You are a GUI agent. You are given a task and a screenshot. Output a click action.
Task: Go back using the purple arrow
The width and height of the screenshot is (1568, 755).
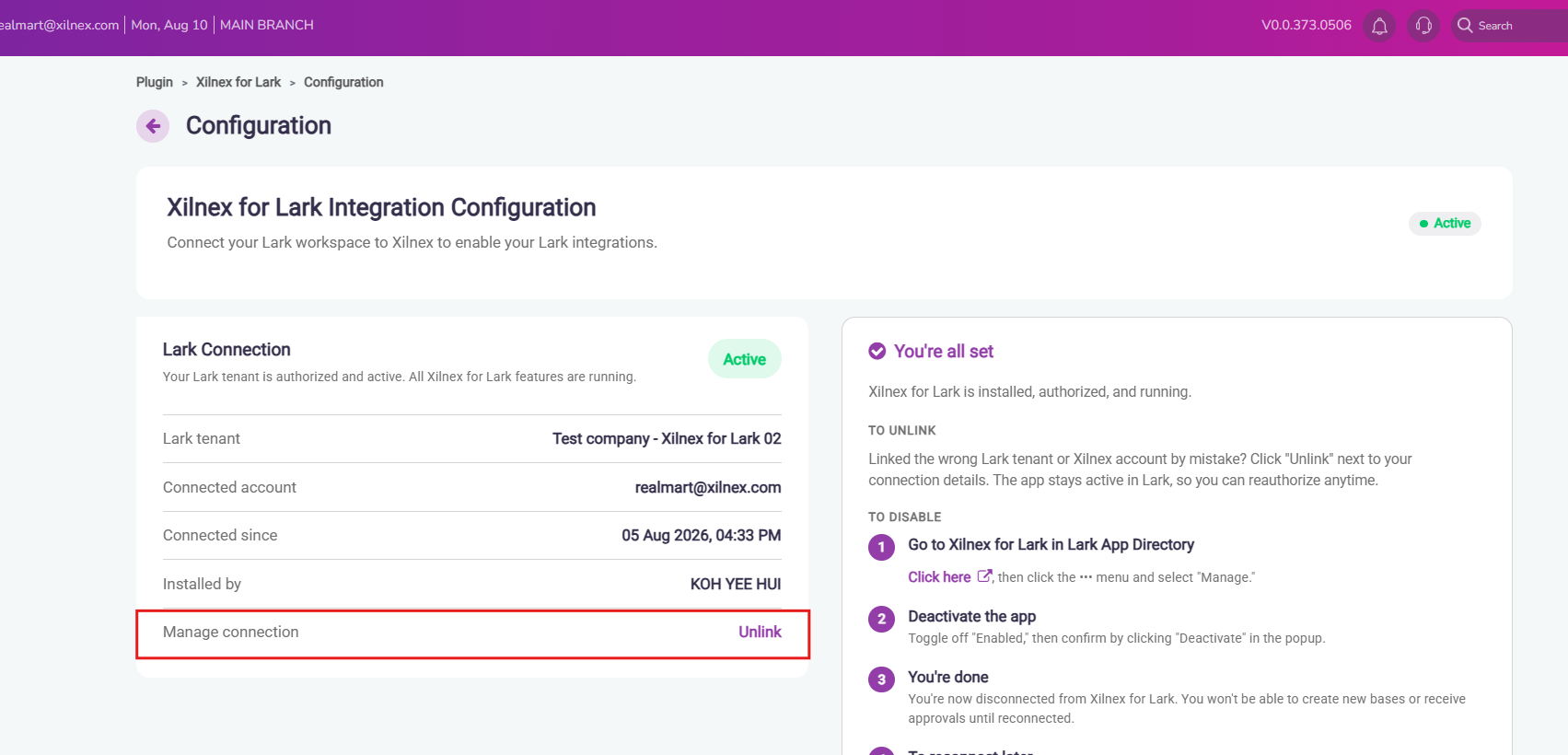(153, 126)
